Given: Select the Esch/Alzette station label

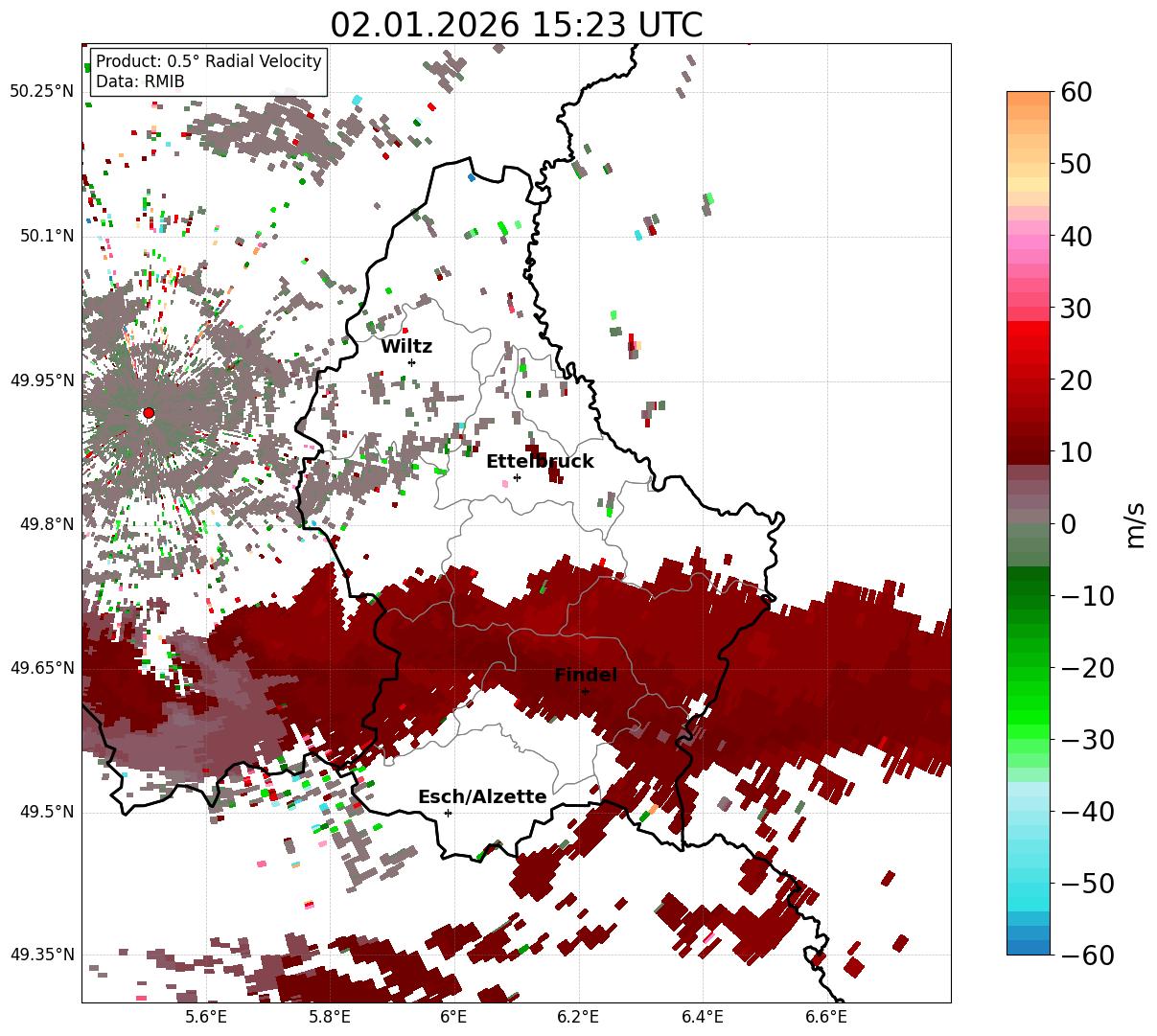Looking at the screenshot, I should (x=482, y=797).
